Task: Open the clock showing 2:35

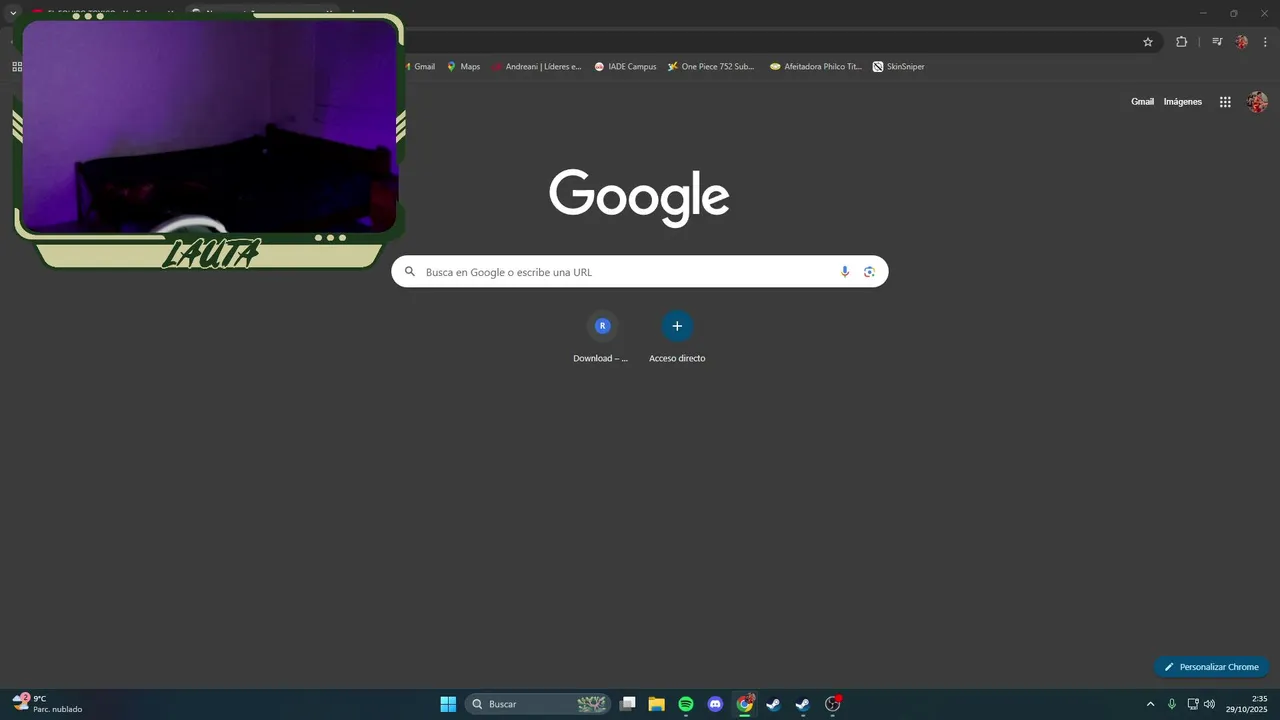Action: pos(1247,704)
